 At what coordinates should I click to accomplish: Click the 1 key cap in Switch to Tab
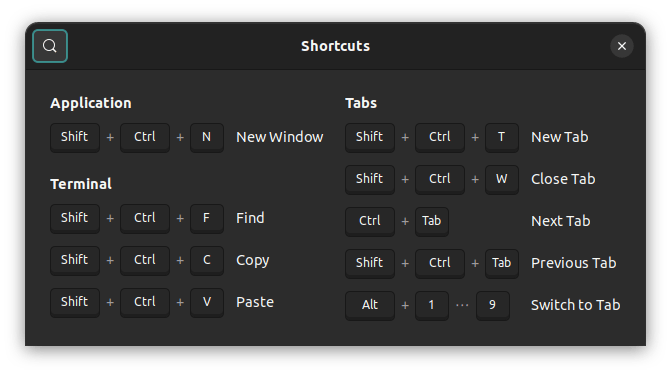[432, 305]
